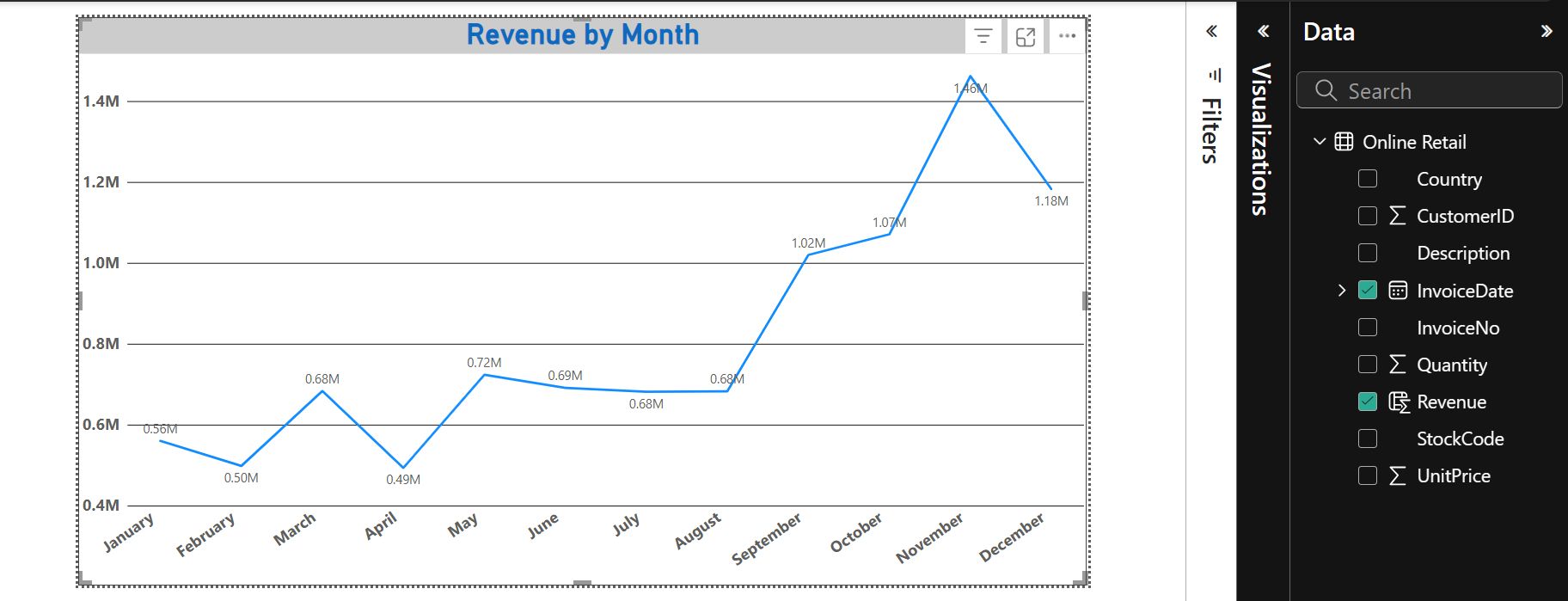Click the visual's right-edge resize handle
1568x601 pixels.
[1086, 300]
